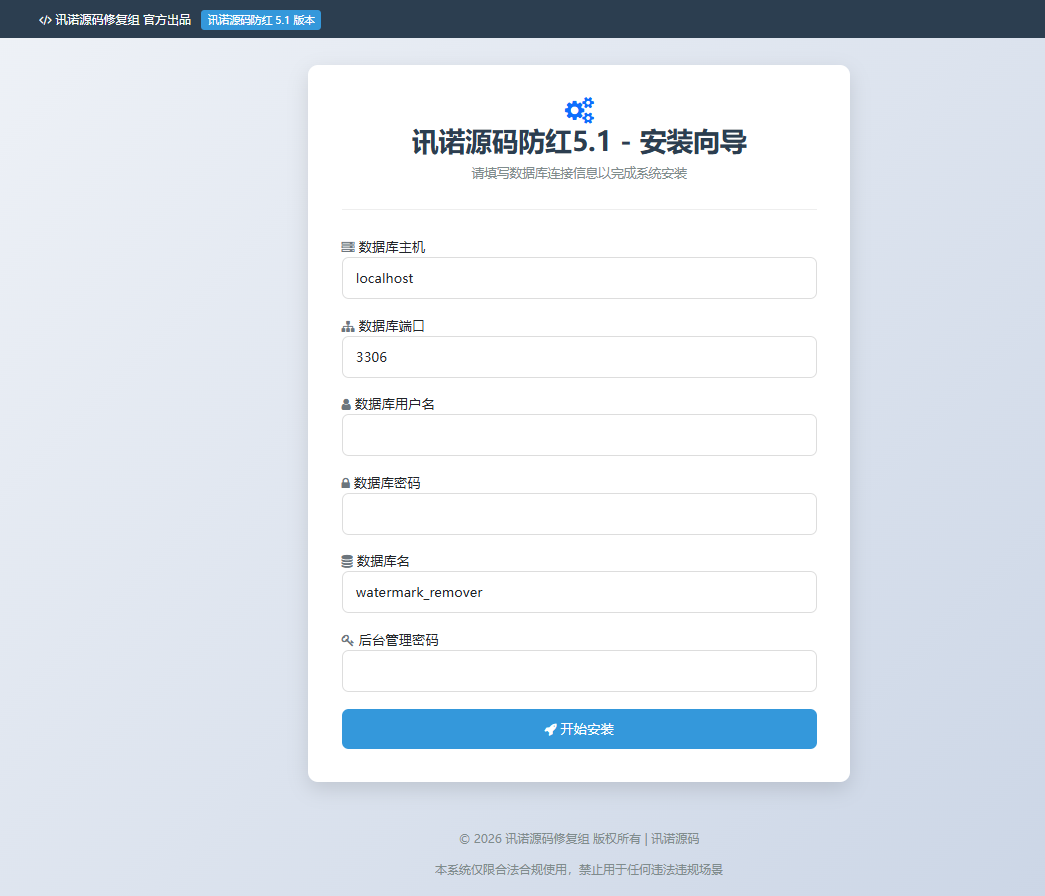Click the 数据库用户名 field label
The image size is (1045, 896).
[x=395, y=404]
